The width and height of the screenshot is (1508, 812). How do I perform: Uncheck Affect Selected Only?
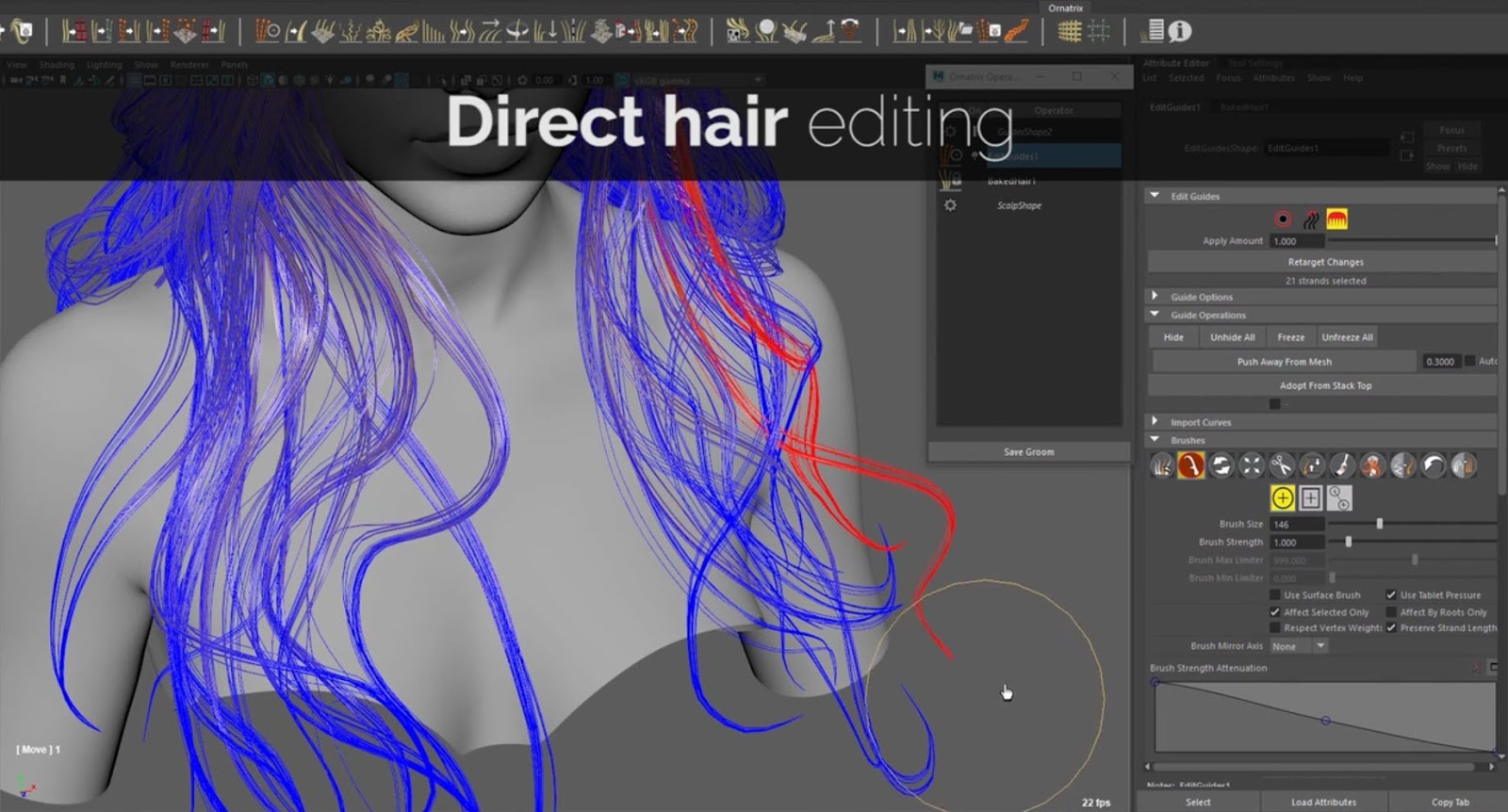point(1275,612)
